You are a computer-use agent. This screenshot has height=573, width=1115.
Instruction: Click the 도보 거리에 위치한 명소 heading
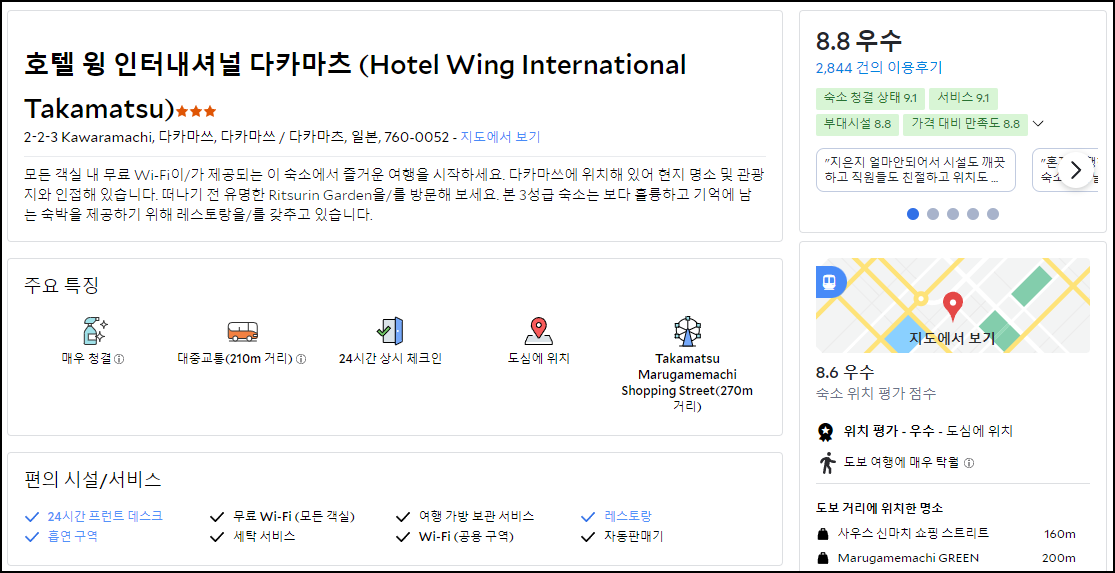coord(879,508)
